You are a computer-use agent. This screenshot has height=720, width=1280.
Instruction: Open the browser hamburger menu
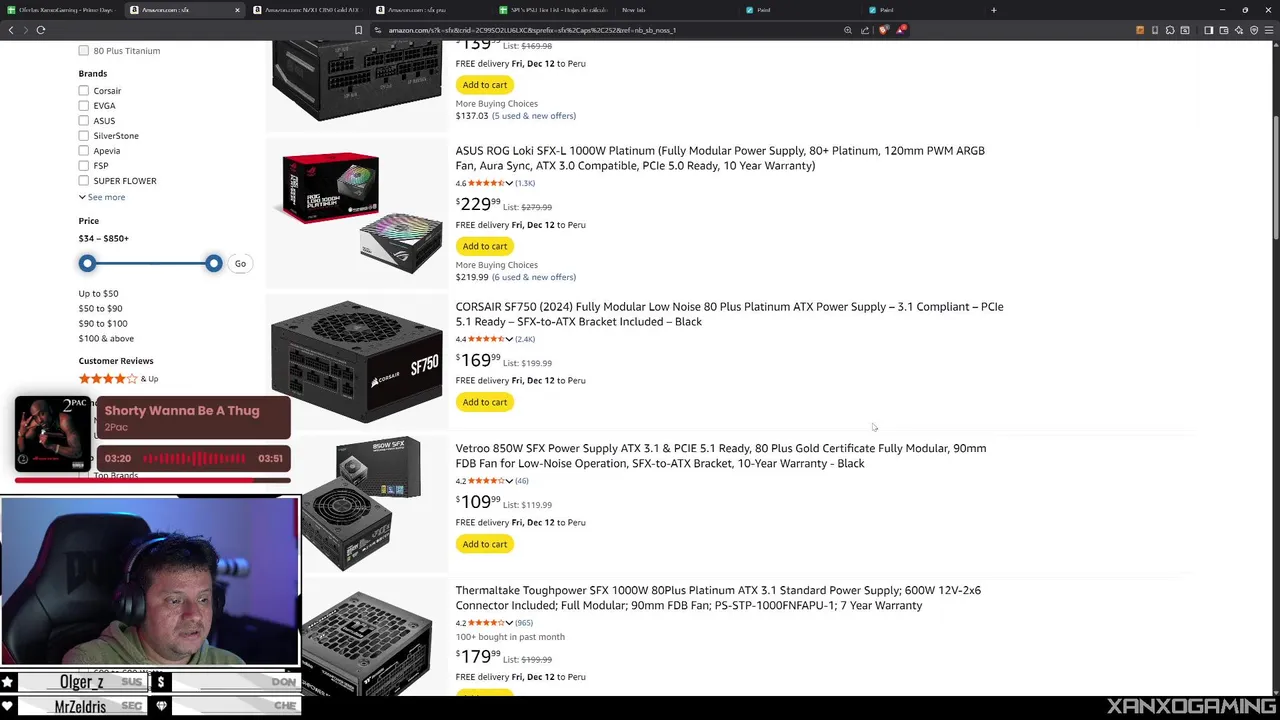1269,30
